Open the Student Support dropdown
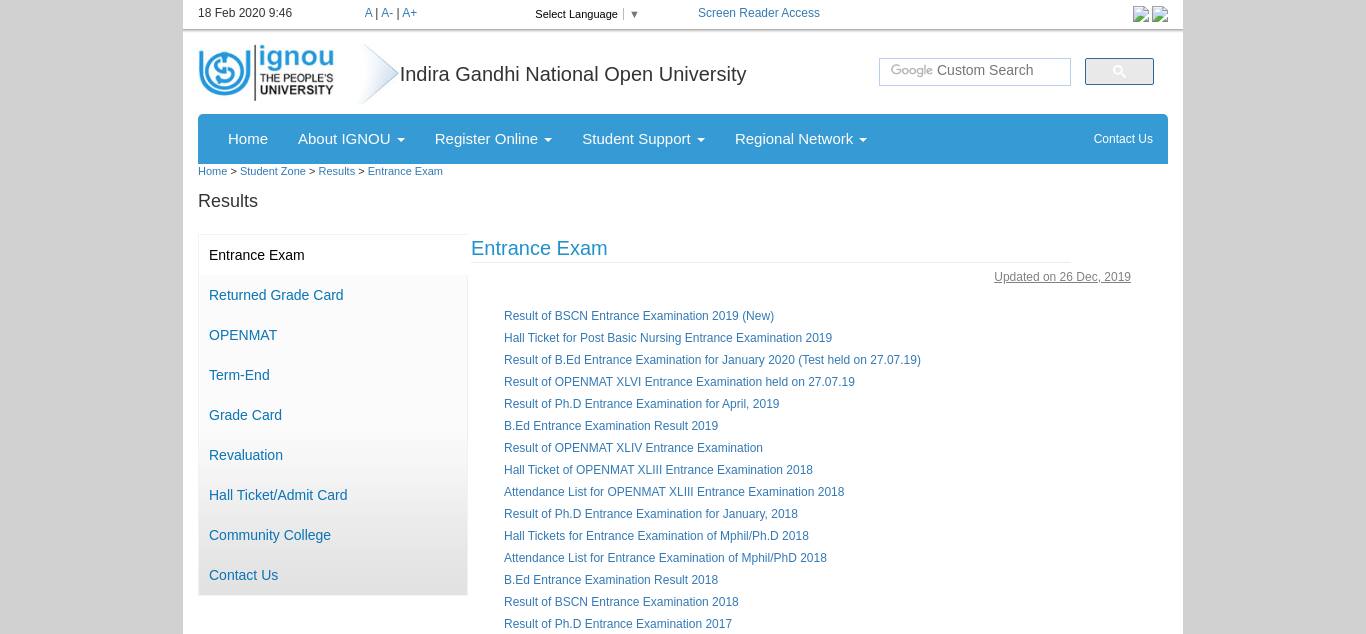Image resolution: width=1366 pixels, height=634 pixels. (x=643, y=139)
